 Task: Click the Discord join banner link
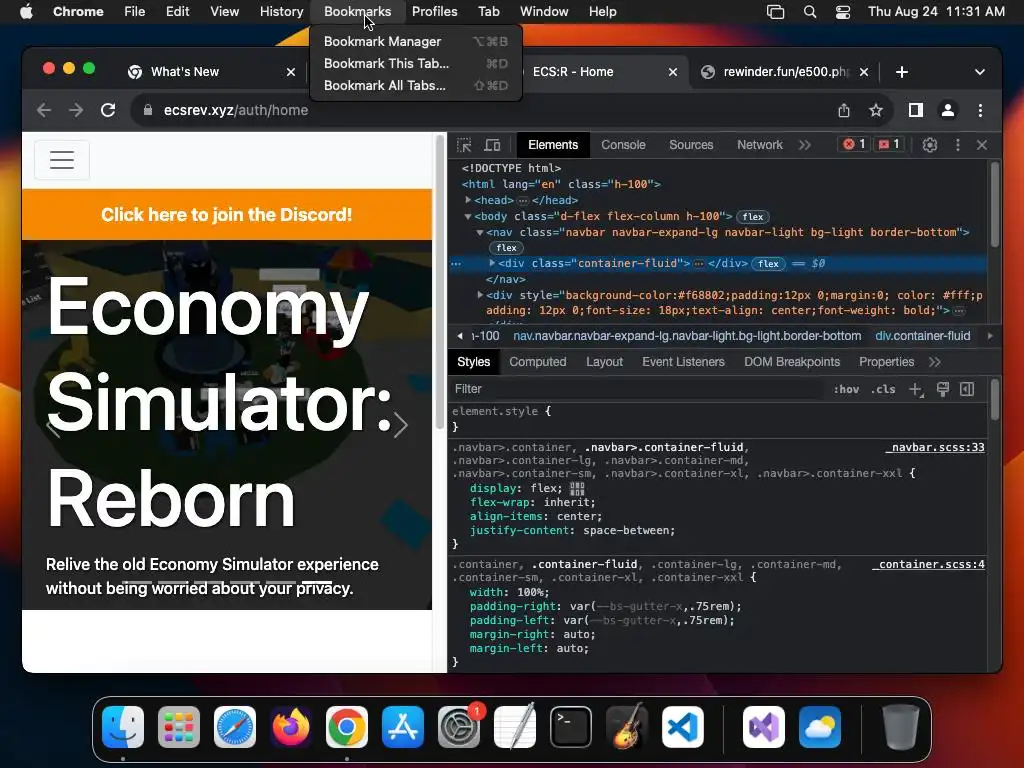pyautogui.click(x=227, y=215)
